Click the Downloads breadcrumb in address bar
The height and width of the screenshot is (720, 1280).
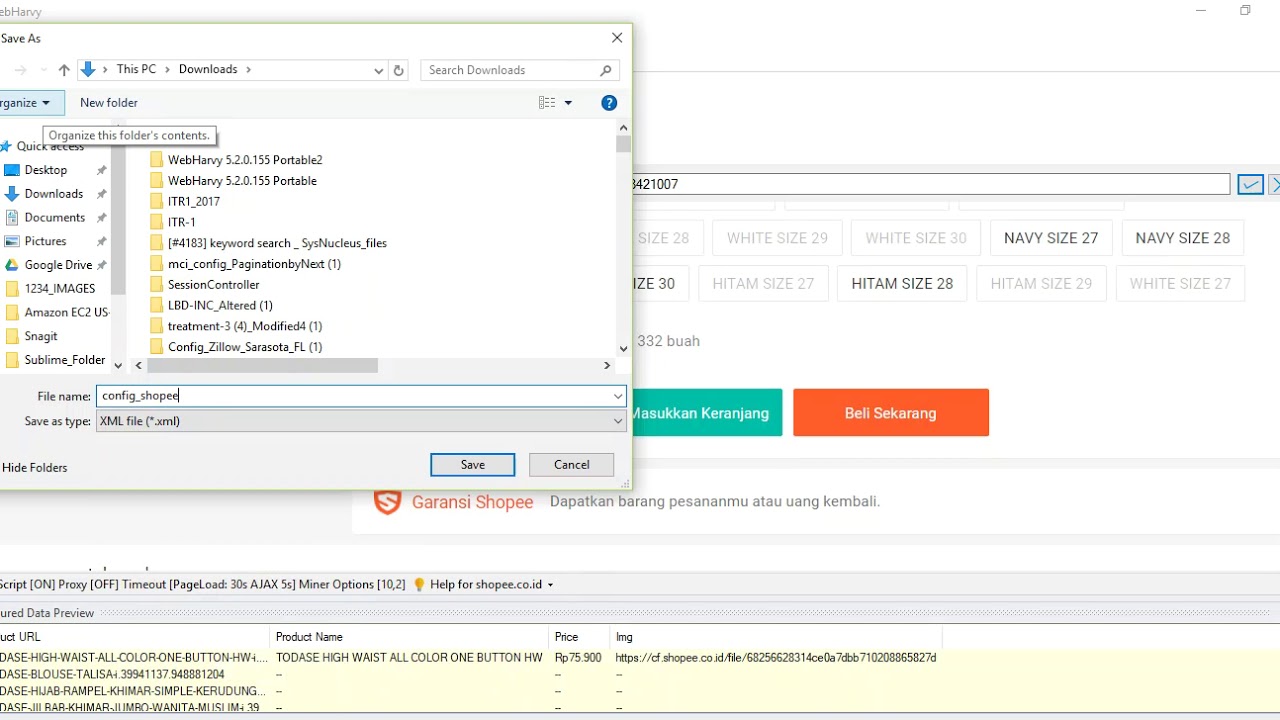click(208, 70)
